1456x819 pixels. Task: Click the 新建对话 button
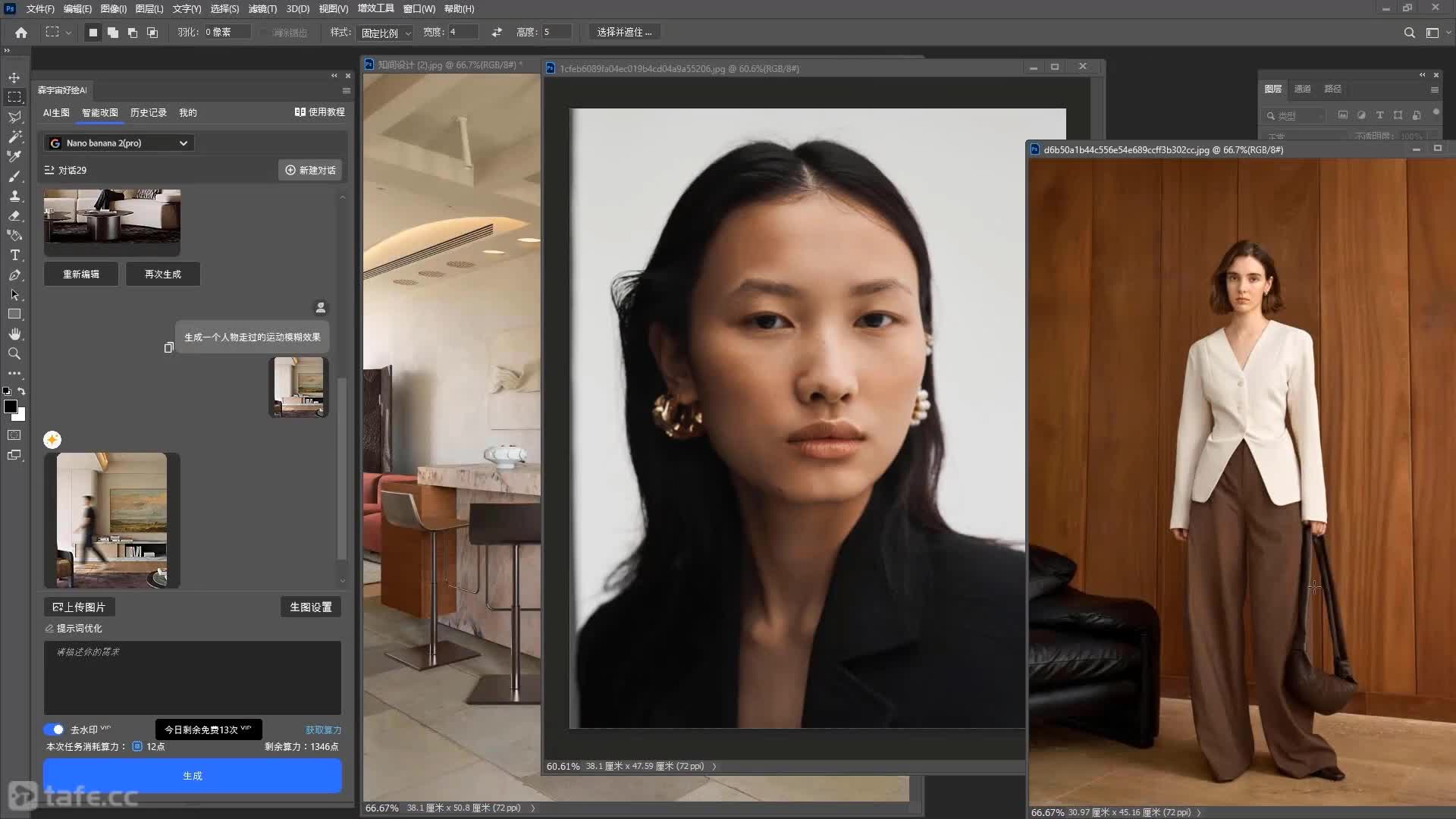[310, 170]
